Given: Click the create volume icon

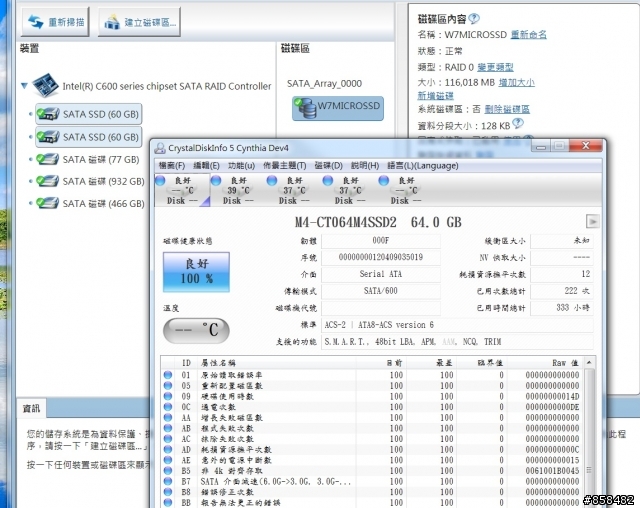Looking at the screenshot, I should pyautogui.click(x=112, y=22).
